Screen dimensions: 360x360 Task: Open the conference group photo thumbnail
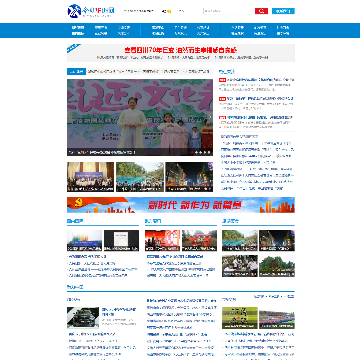point(90,177)
